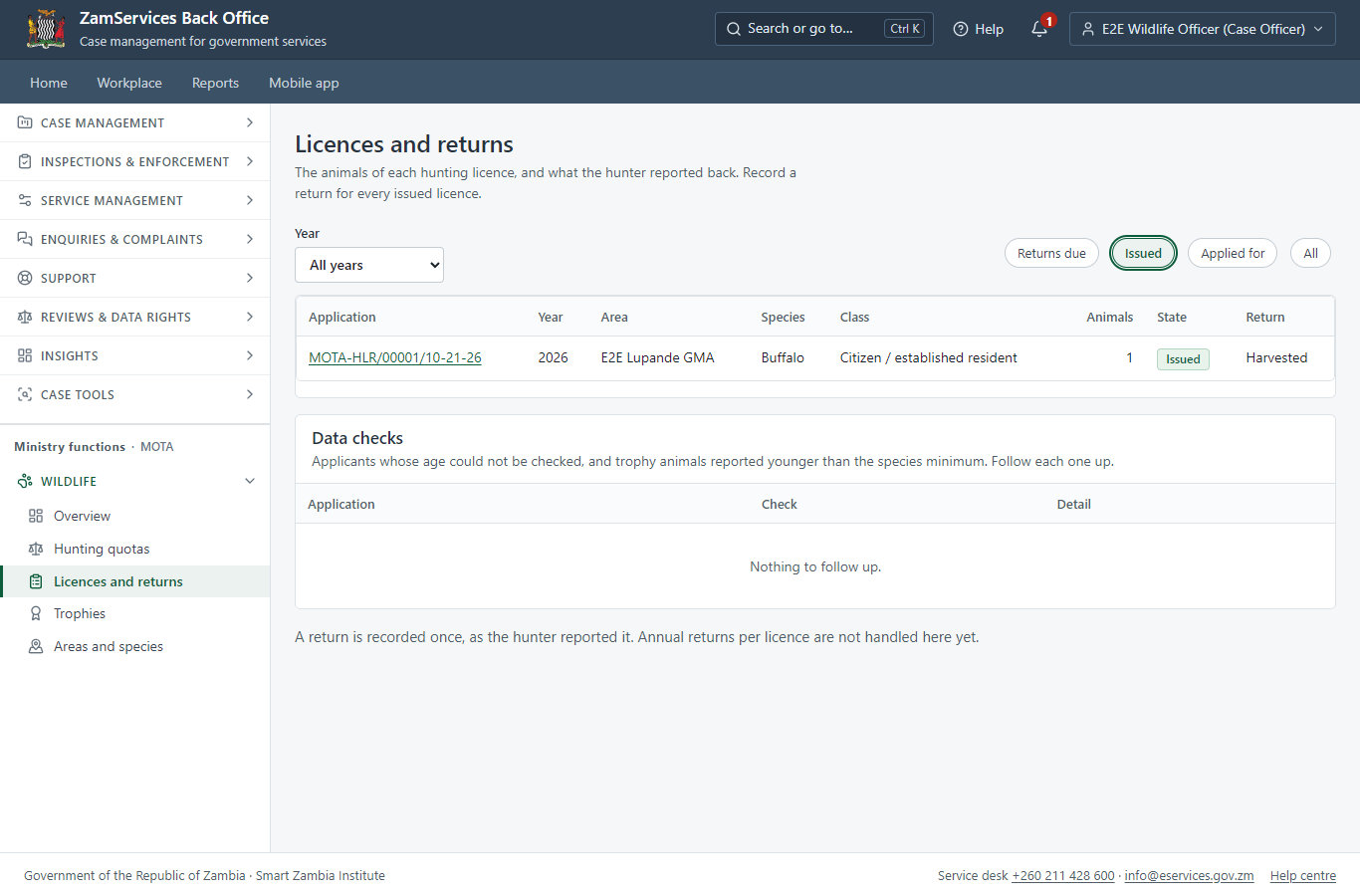Expand the Case Management section chevron
Viewport: 1360px width, 896px height.
(x=250, y=122)
